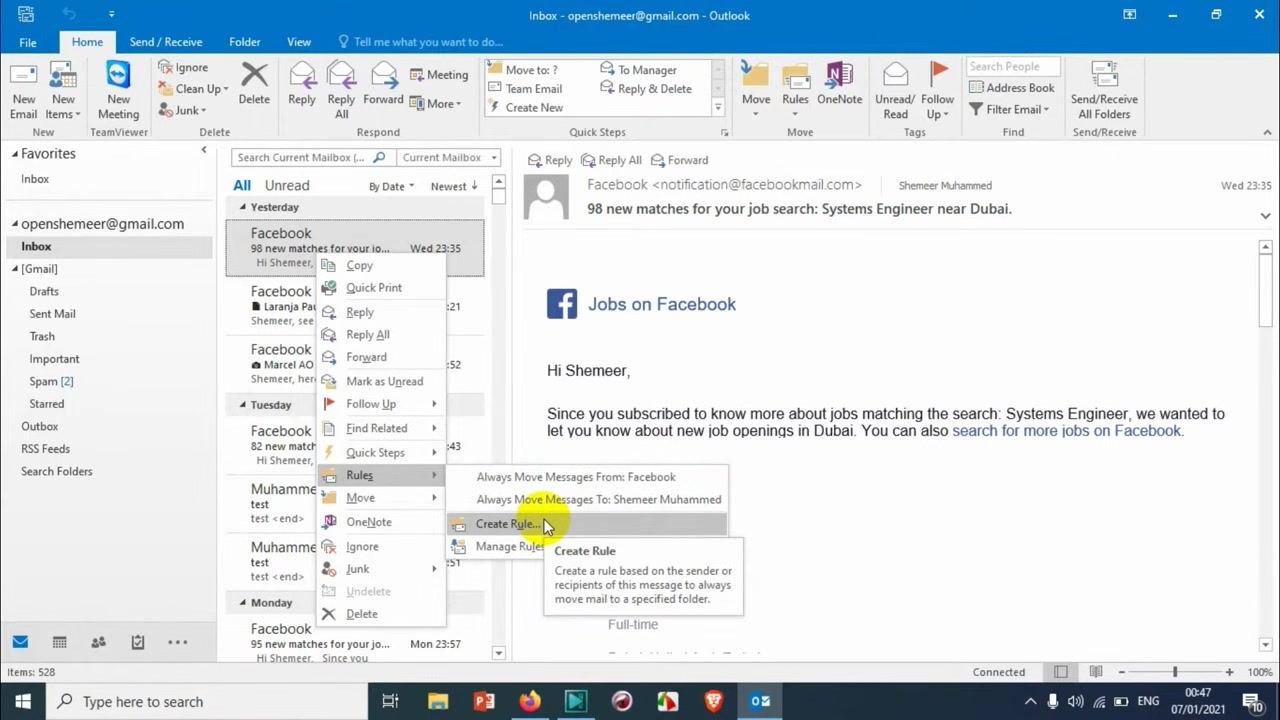Open PowerPoint from the taskbar
Image resolution: width=1280 pixels, height=720 pixels.
tap(484, 701)
